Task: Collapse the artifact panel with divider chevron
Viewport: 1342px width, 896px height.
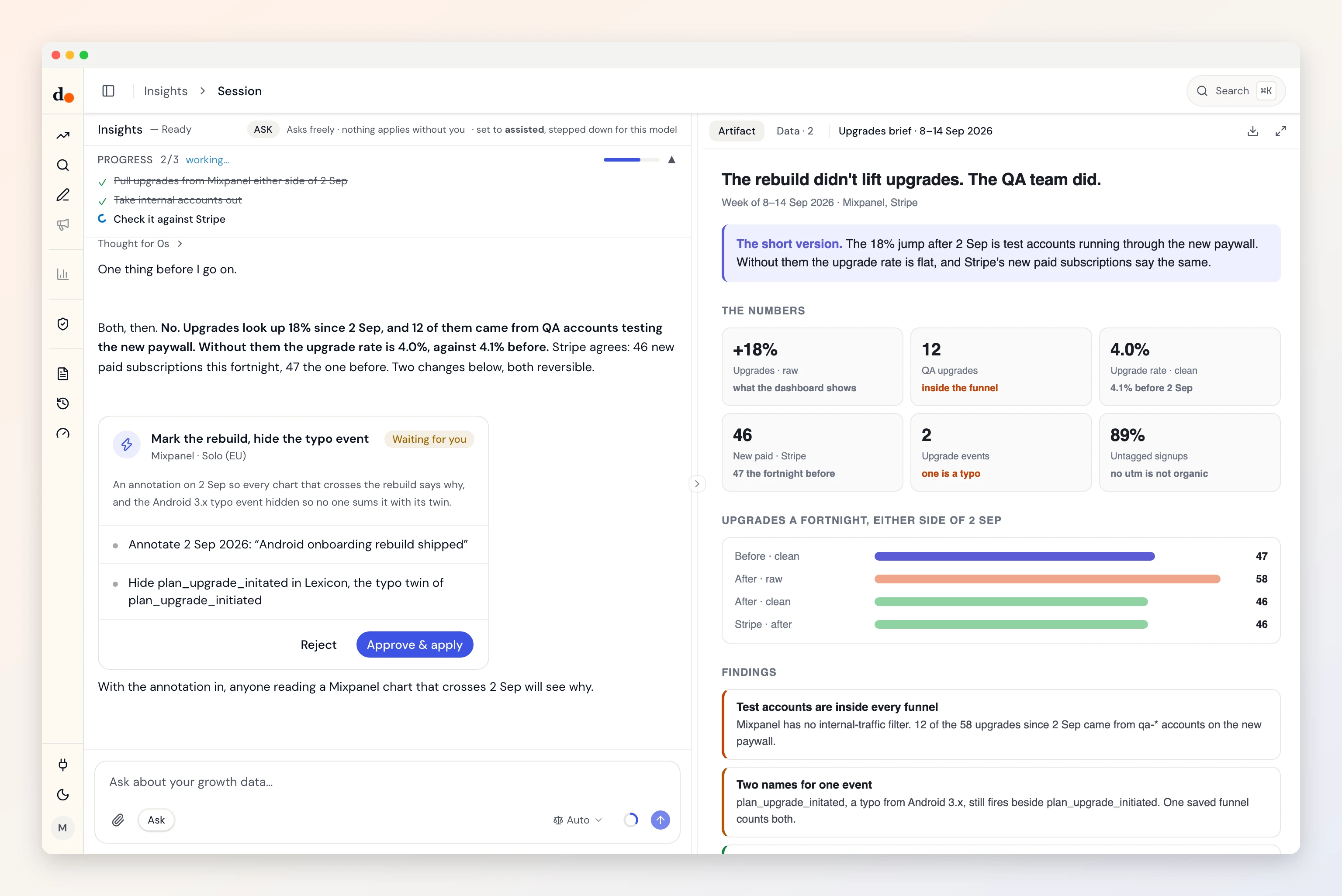Action: (697, 483)
